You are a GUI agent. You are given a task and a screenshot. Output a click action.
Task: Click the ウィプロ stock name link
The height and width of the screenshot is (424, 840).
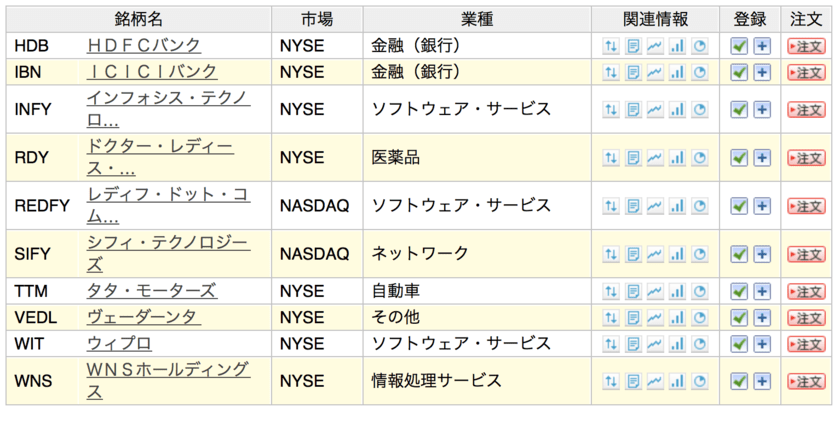coord(119,343)
